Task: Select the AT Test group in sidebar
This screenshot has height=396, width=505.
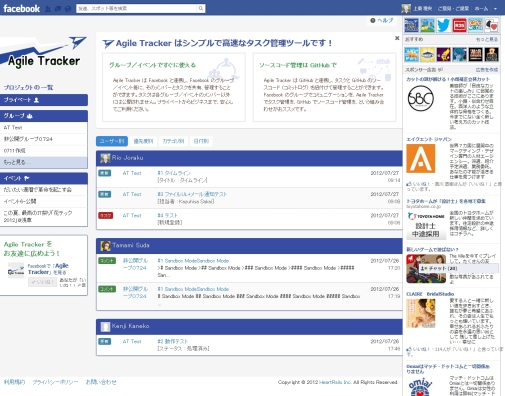Action: tap(44, 127)
